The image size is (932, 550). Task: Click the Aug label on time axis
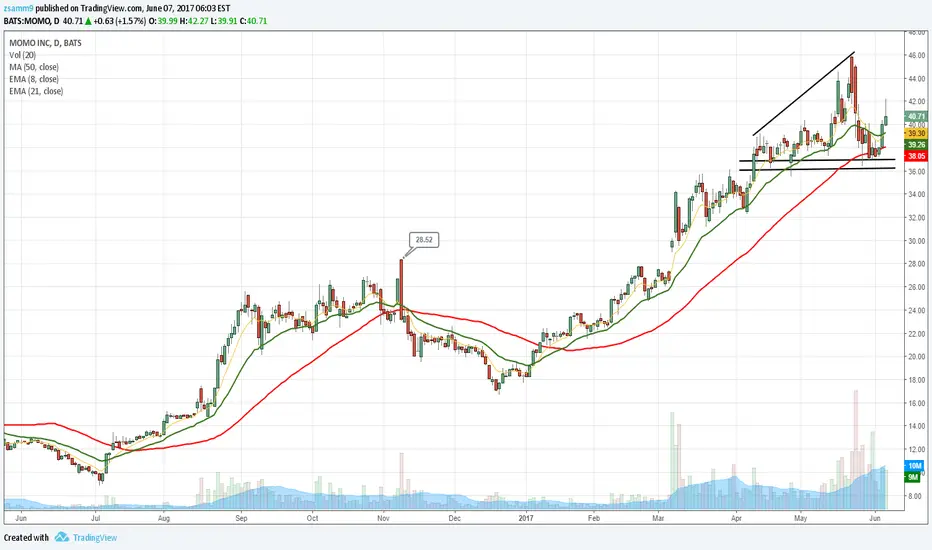(164, 518)
